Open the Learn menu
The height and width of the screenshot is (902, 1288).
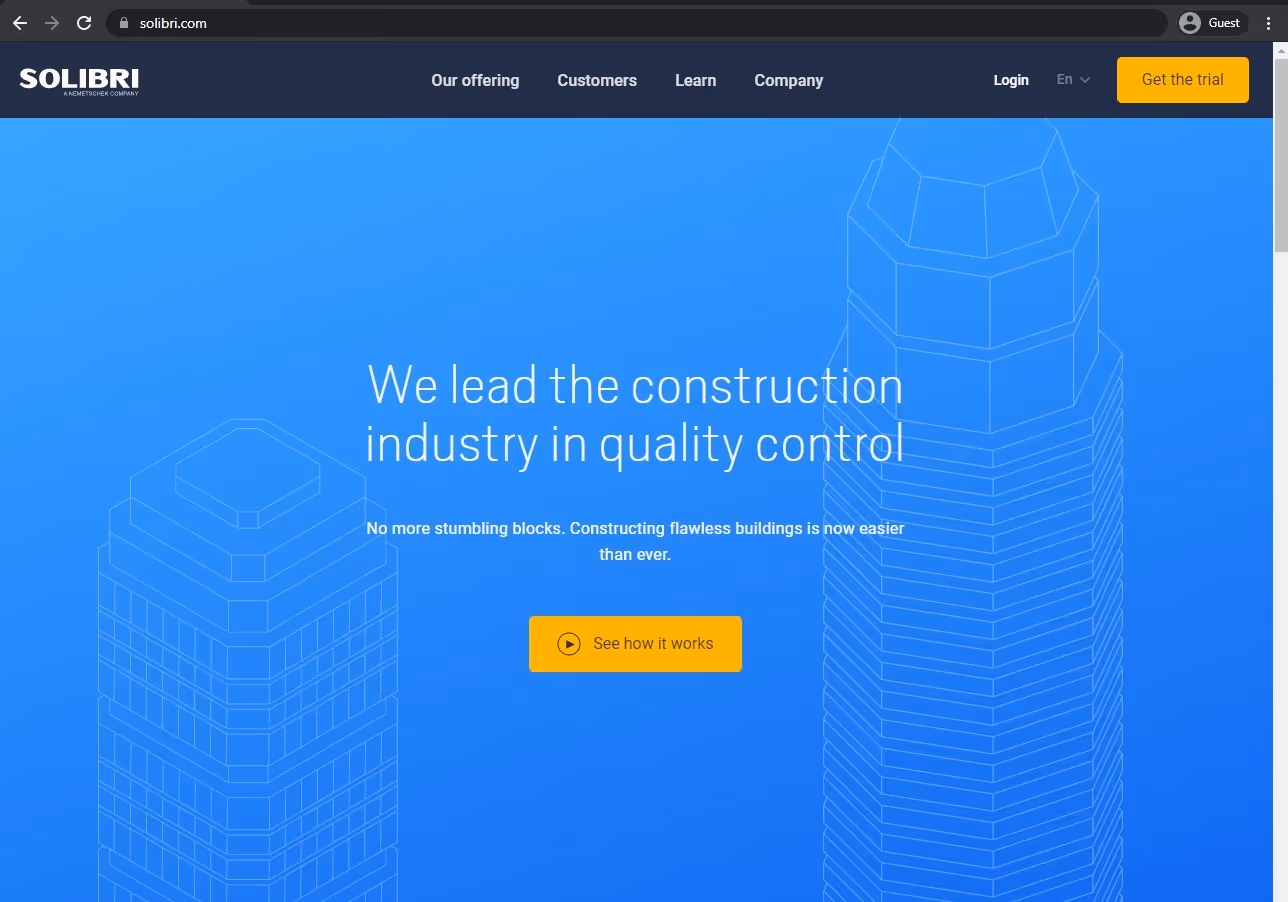[x=695, y=80]
